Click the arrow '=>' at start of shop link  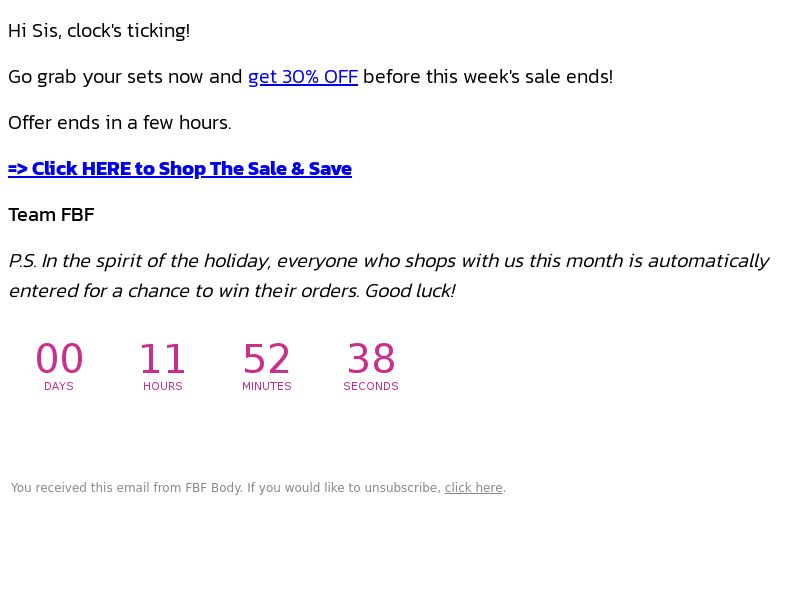point(18,169)
